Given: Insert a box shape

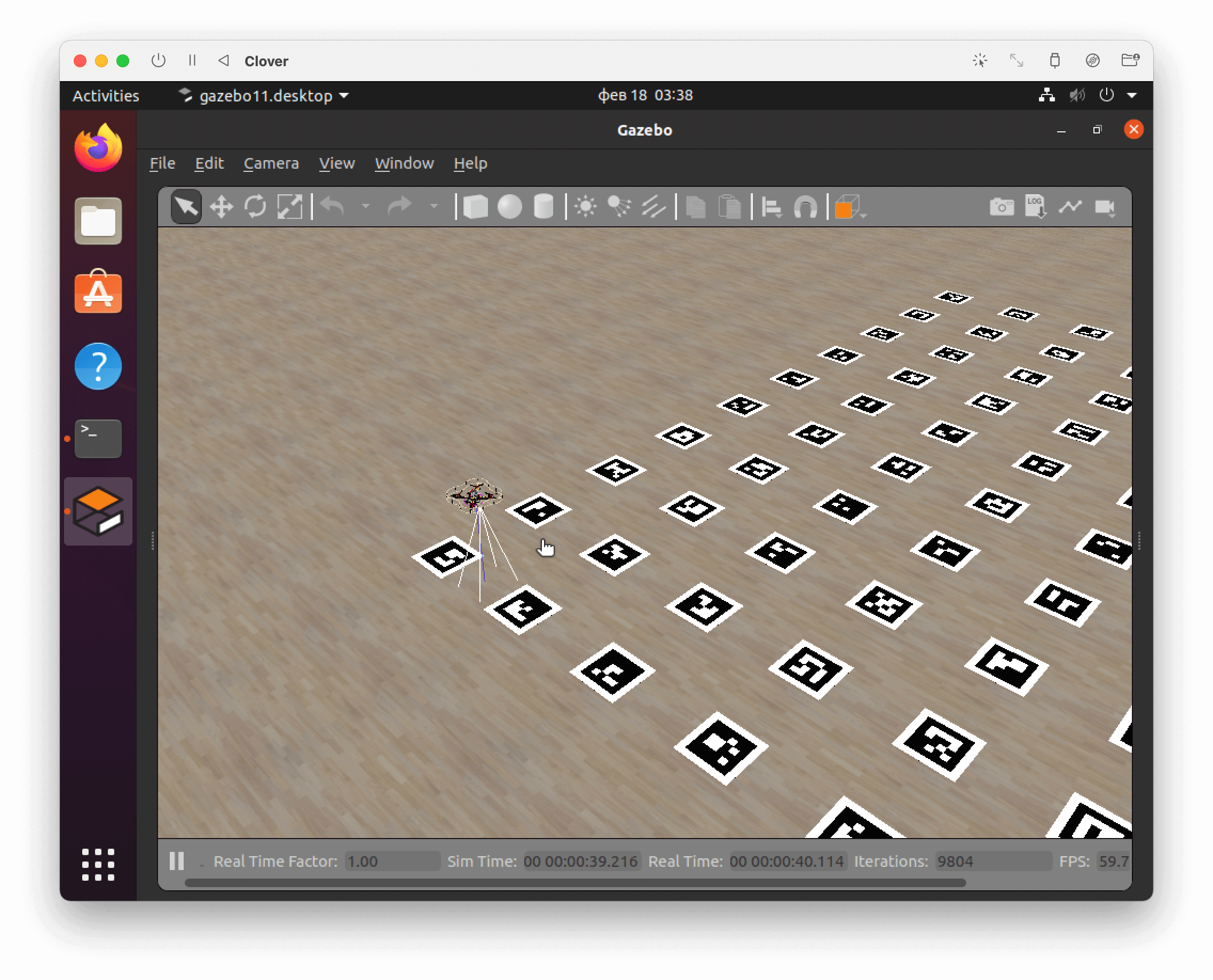Looking at the screenshot, I should click(476, 207).
